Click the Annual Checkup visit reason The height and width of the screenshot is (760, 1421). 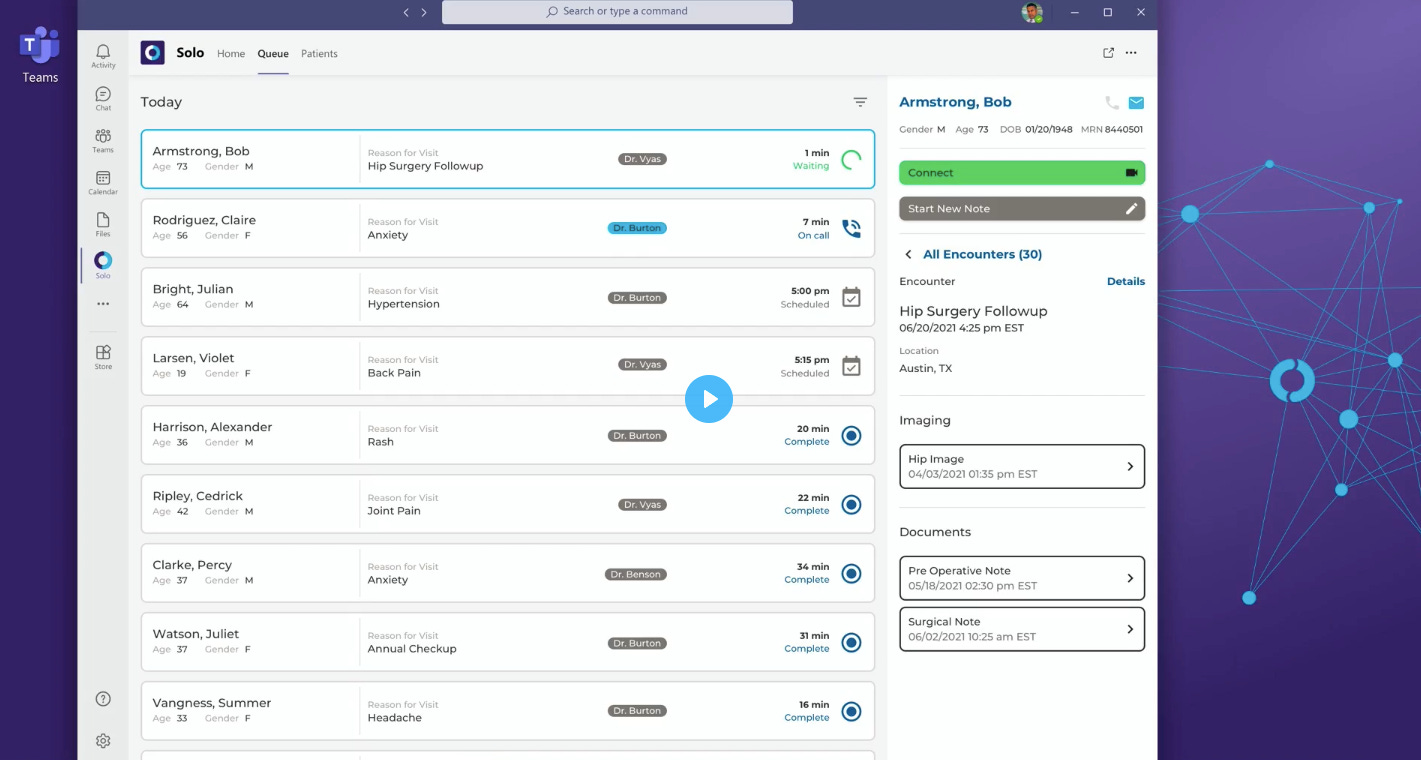(412, 649)
